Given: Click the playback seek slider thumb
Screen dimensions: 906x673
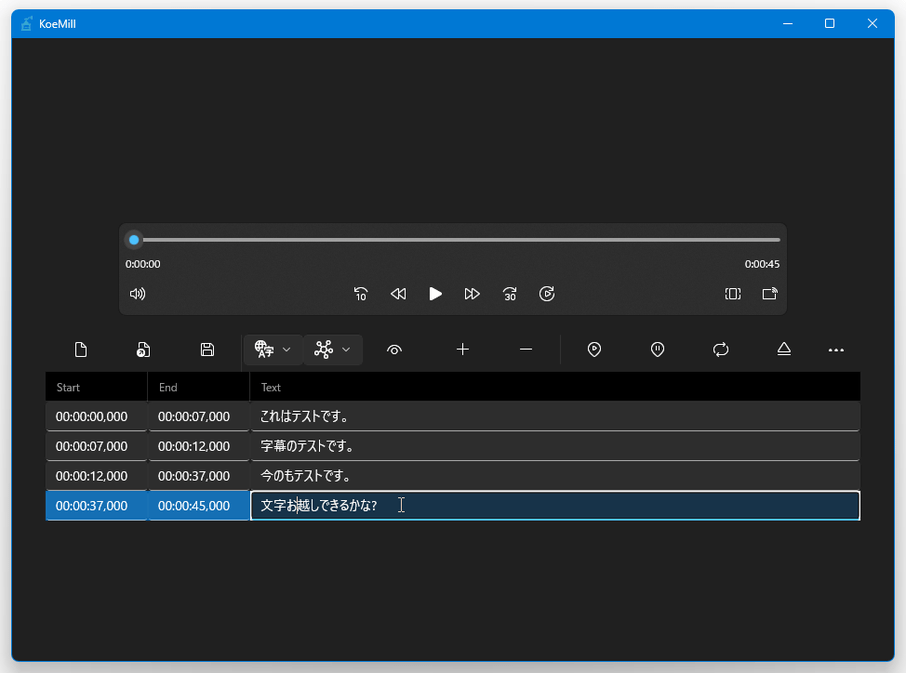Looking at the screenshot, I should tap(134, 240).
